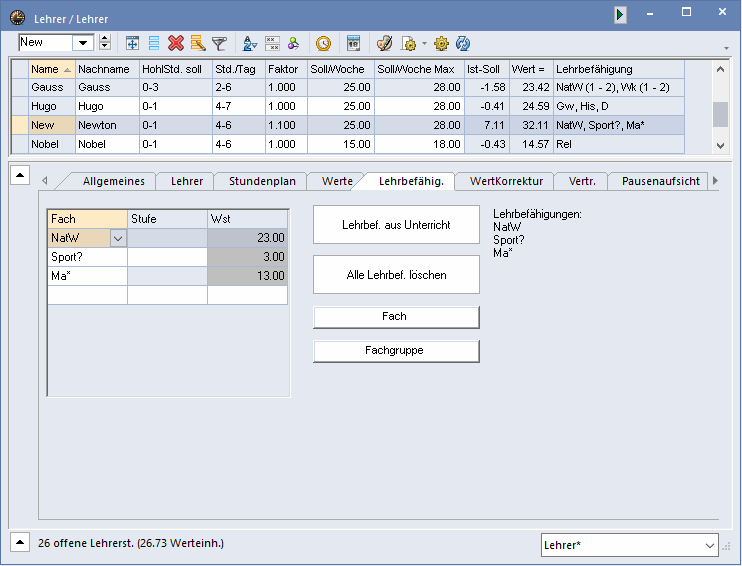Toggle status panel with bottom triangle button
Viewport: 742px width, 566px height.
[x=20, y=542]
